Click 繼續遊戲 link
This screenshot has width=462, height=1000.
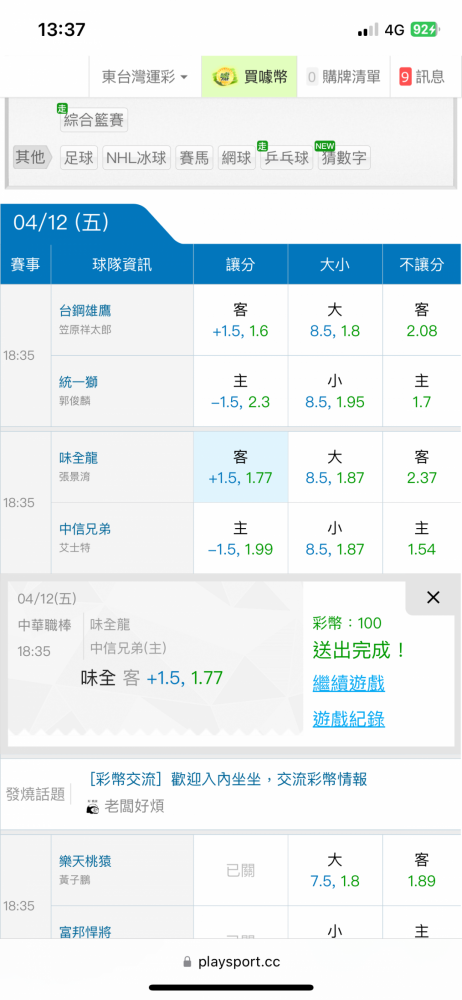click(x=348, y=684)
